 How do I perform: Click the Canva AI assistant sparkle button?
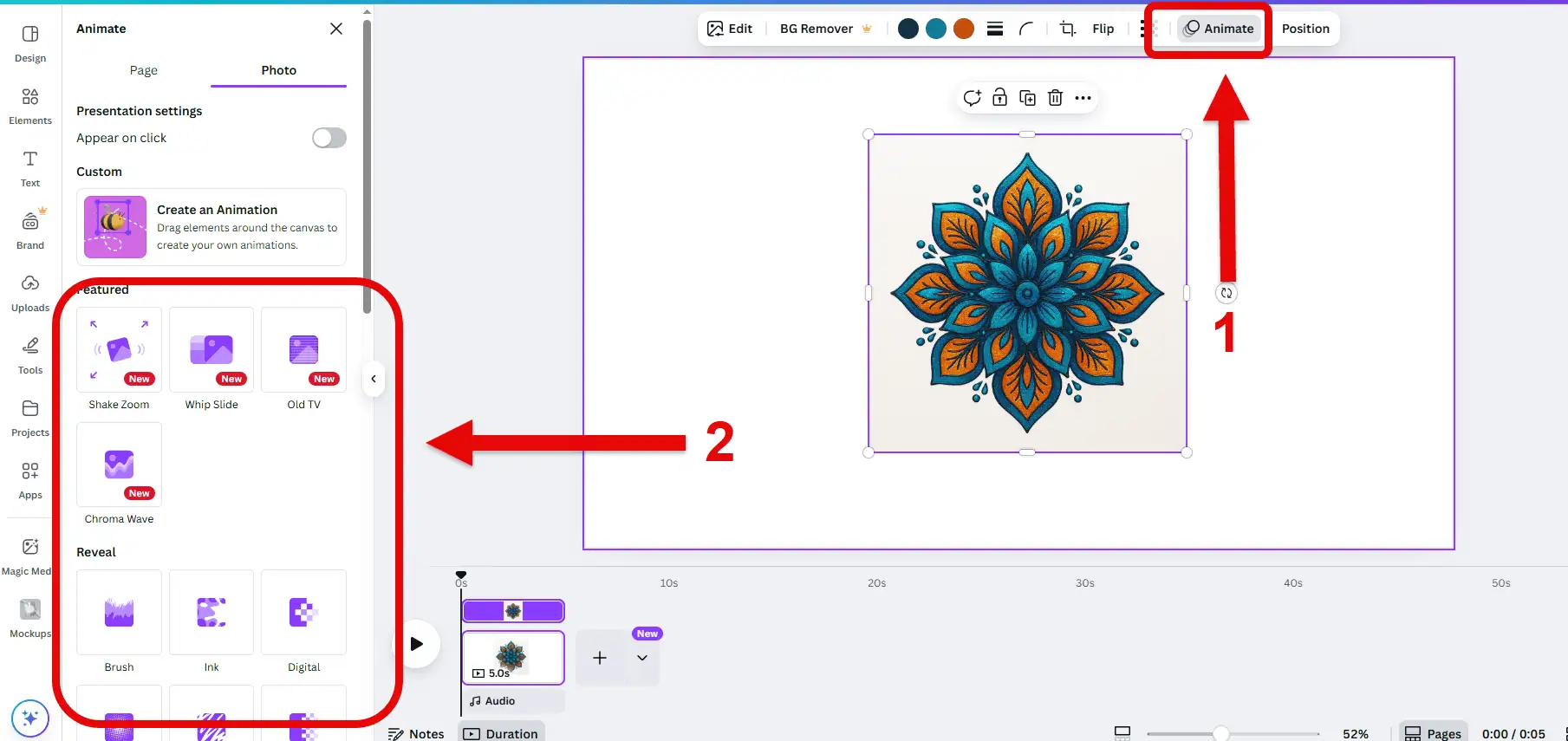[30, 718]
